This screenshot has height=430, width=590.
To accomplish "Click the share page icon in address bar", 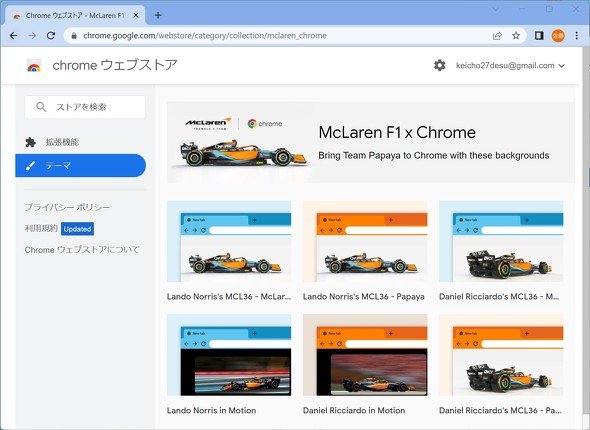I will click(497, 36).
